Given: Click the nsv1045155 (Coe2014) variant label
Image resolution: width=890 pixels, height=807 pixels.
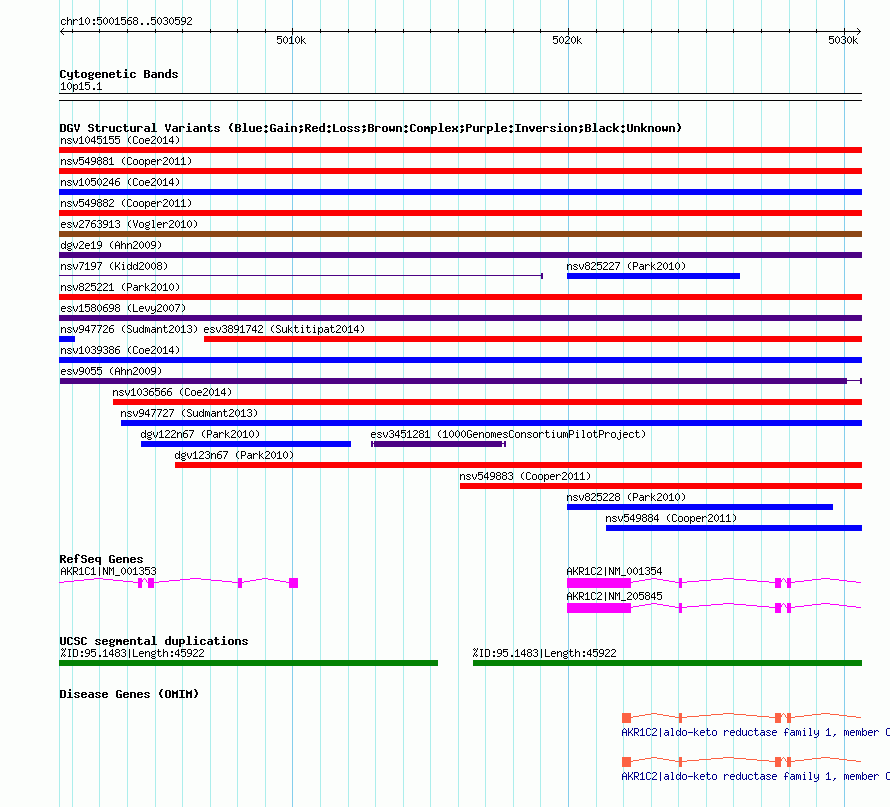Looking at the screenshot, I should [x=120, y=140].
